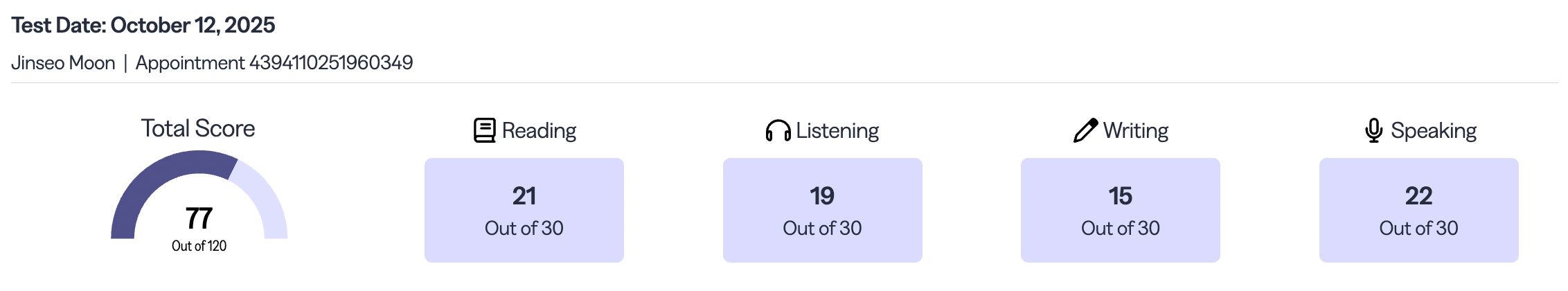Select the Reading score card showing 21
The height and width of the screenshot is (291, 1568).
524,210
